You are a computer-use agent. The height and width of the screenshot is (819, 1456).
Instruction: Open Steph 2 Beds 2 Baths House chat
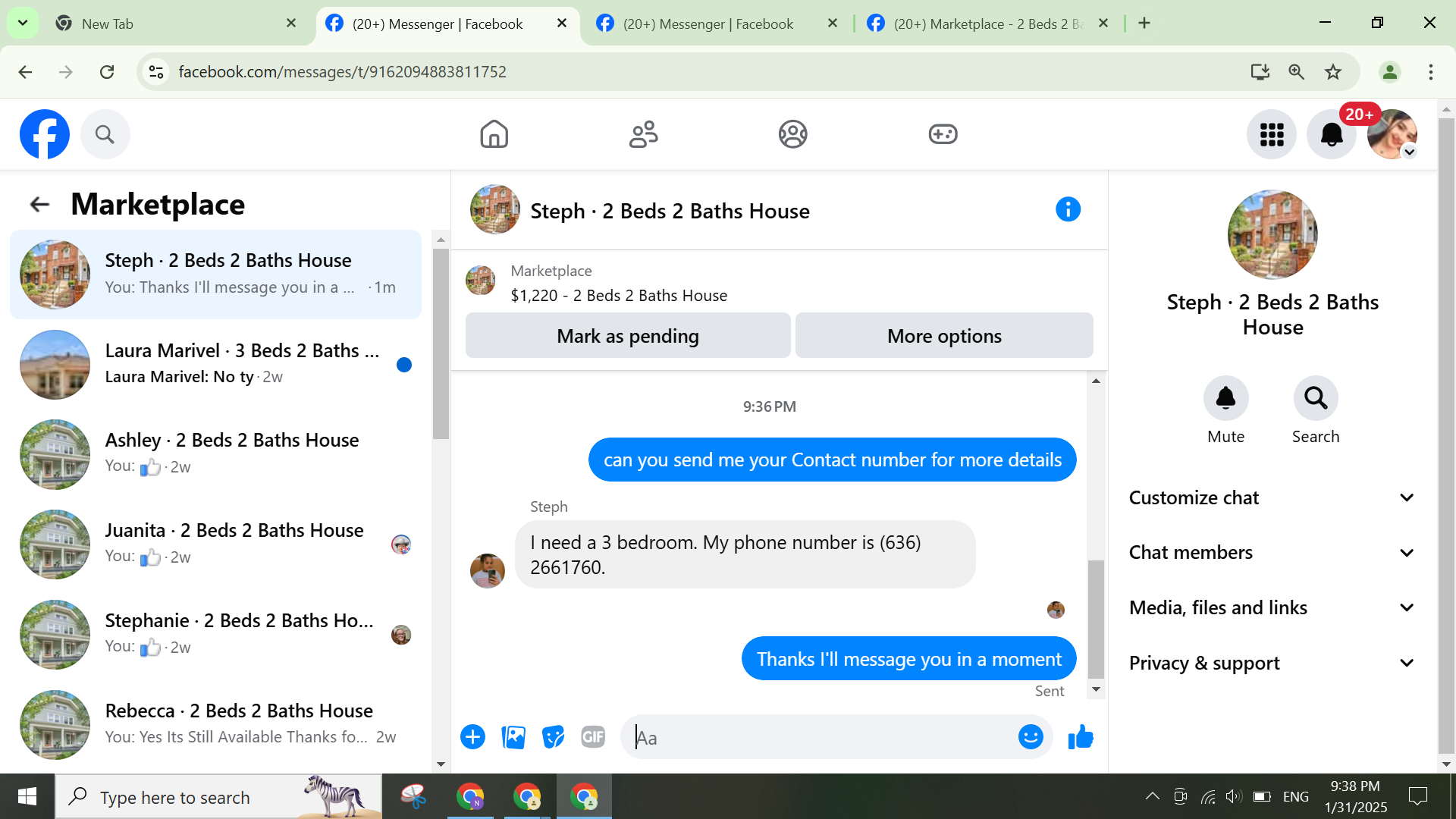tap(215, 275)
